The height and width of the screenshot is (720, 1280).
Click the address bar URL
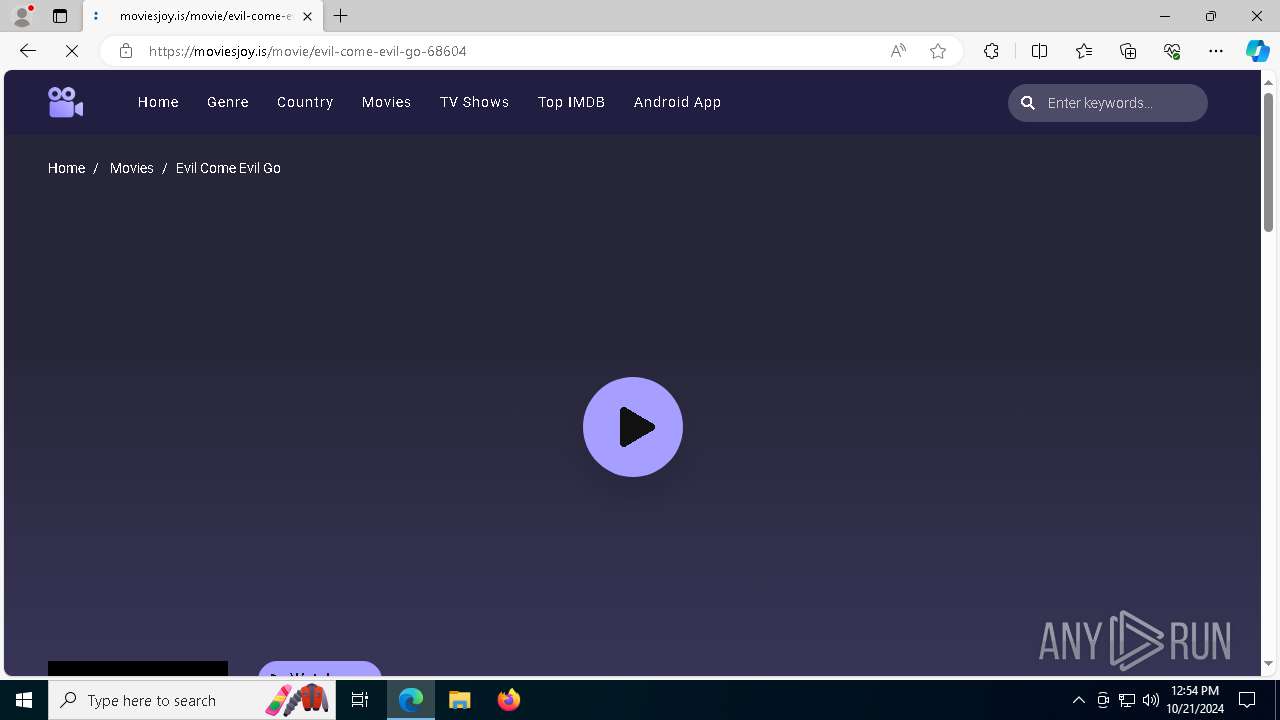point(308,51)
